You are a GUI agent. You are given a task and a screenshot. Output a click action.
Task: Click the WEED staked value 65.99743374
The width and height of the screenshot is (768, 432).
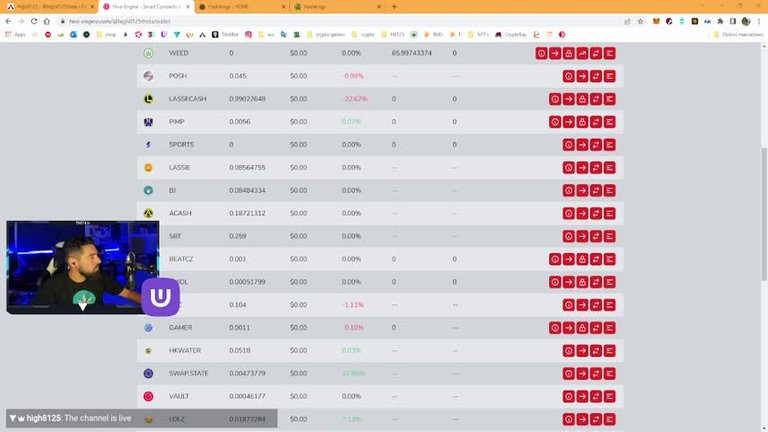[411, 53]
